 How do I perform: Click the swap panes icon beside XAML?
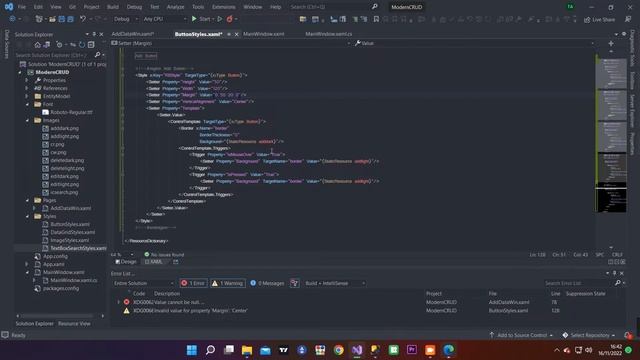pyautogui.click(x=176, y=262)
